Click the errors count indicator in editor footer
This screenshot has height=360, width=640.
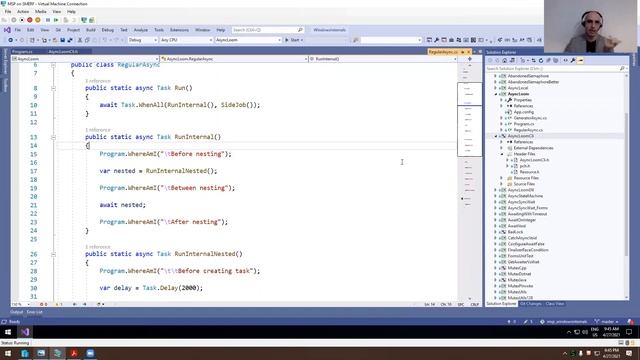click(43, 304)
